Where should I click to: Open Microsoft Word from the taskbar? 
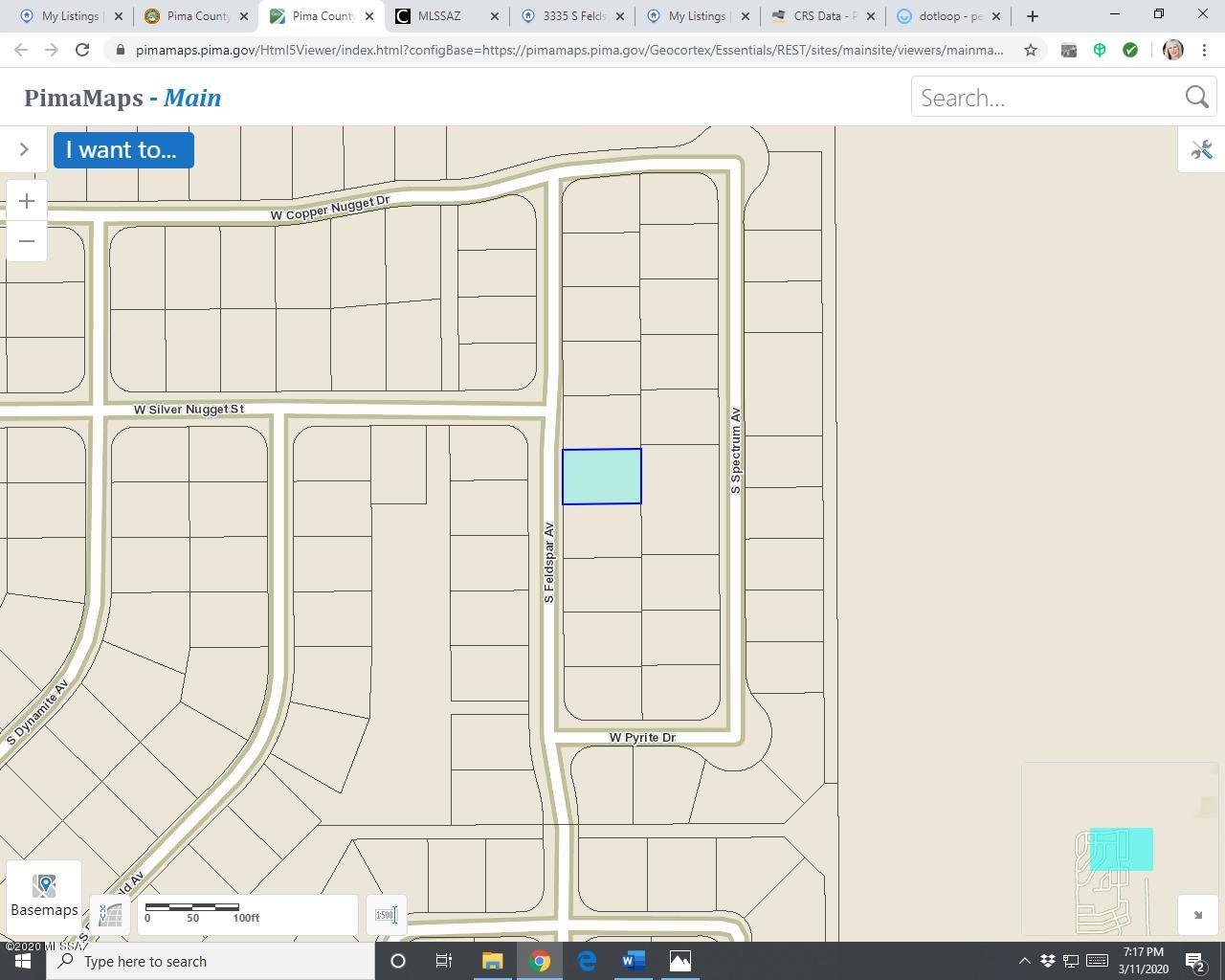pyautogui.click(x=634, y=961)
